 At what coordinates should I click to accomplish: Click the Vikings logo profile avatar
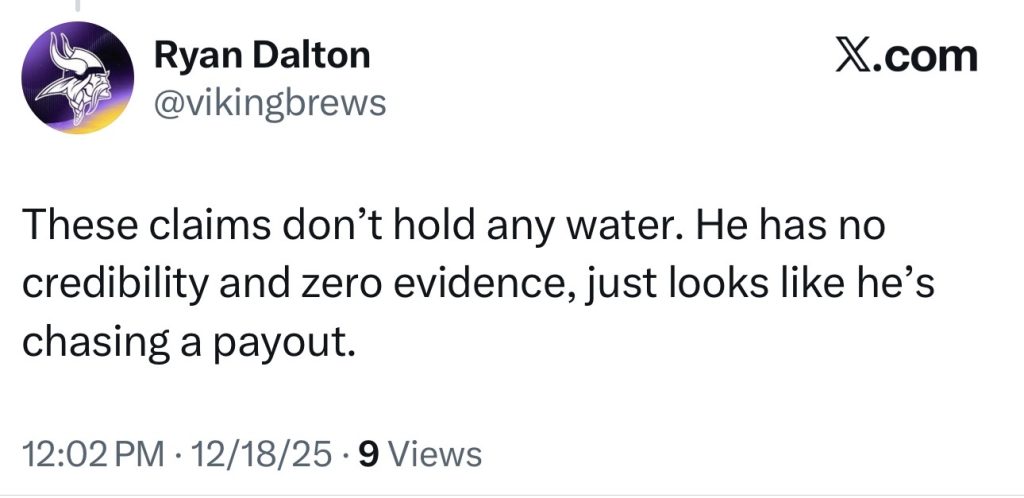tap(77, 77)
